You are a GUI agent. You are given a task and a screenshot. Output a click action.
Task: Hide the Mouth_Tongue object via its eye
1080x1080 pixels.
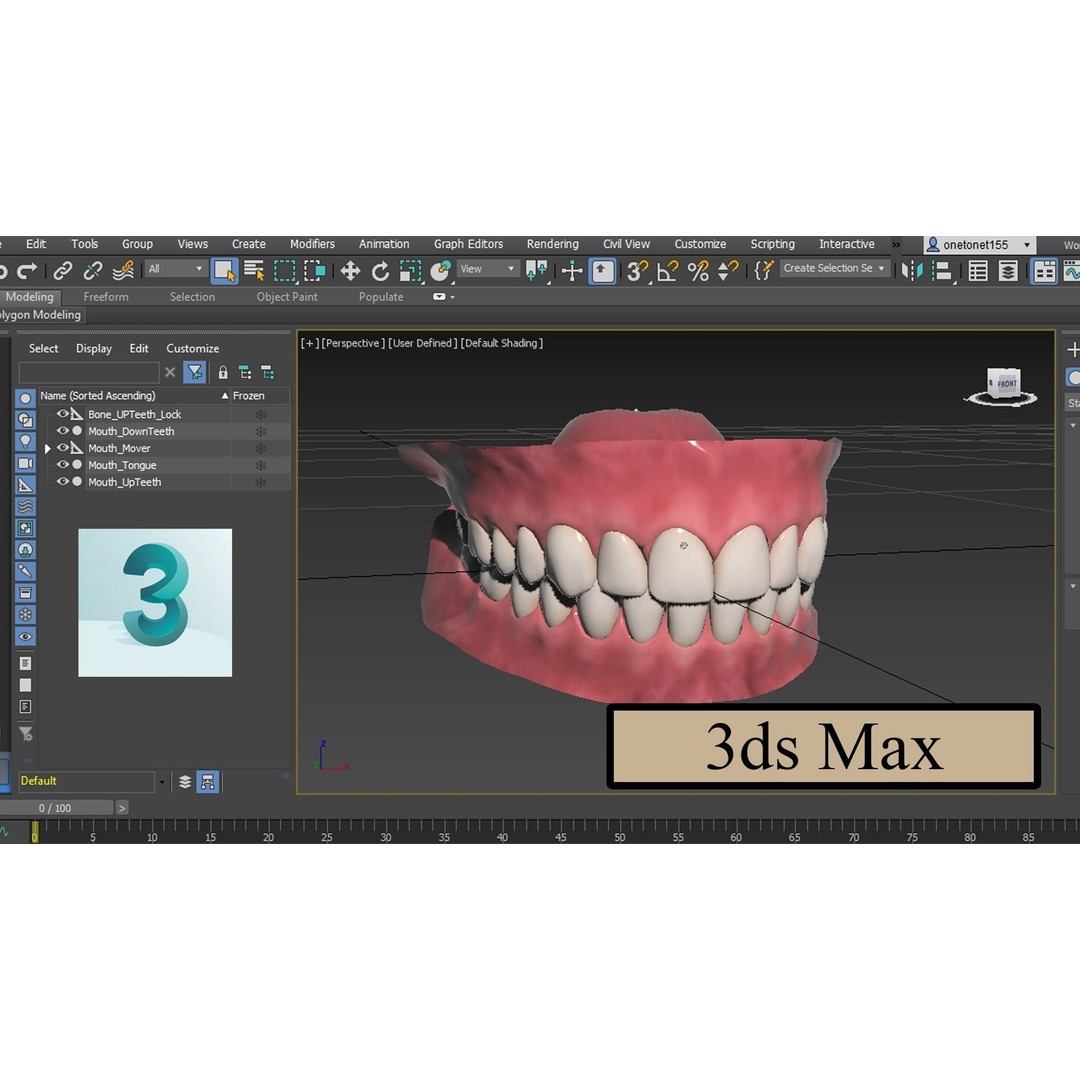click(x=61, y=465)
